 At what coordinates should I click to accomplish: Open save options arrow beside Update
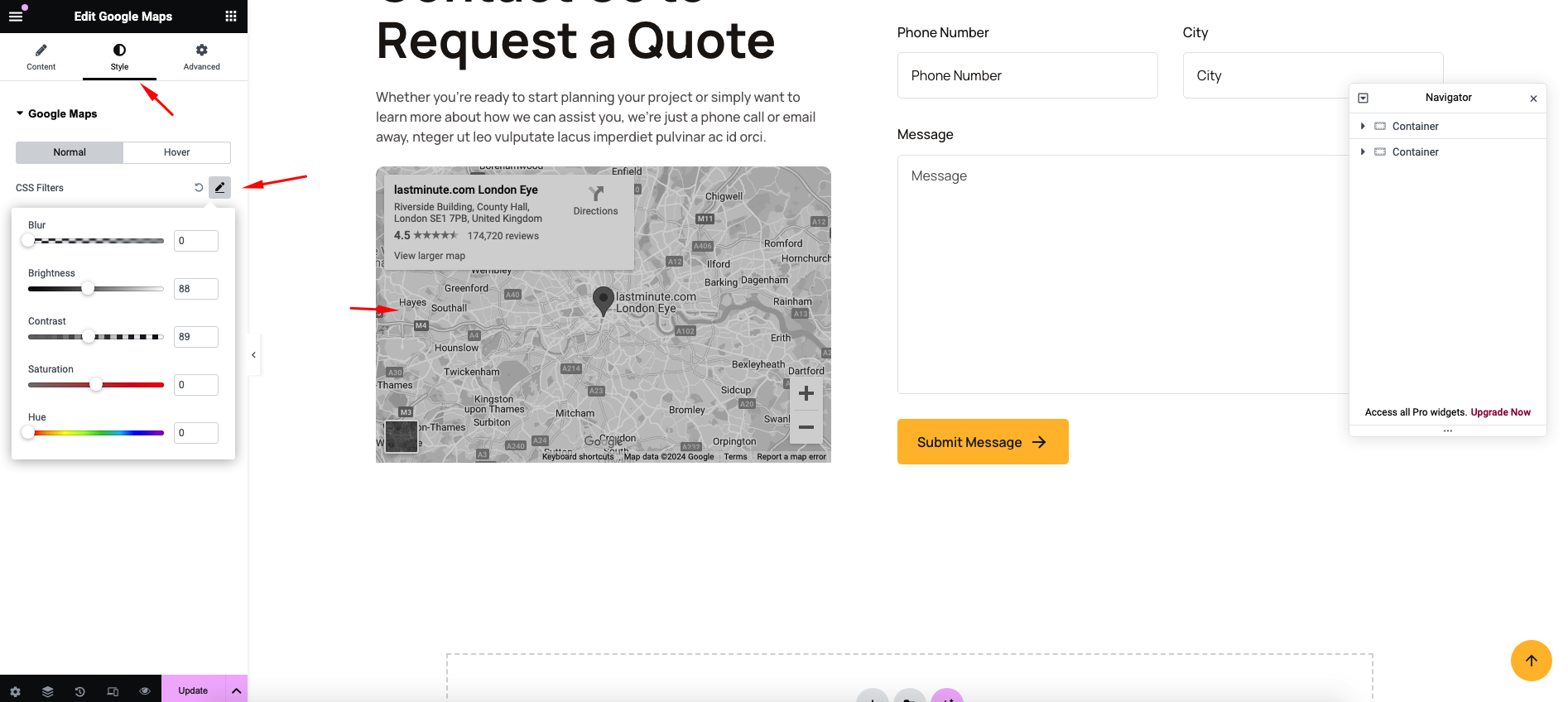tap(237, 690)
